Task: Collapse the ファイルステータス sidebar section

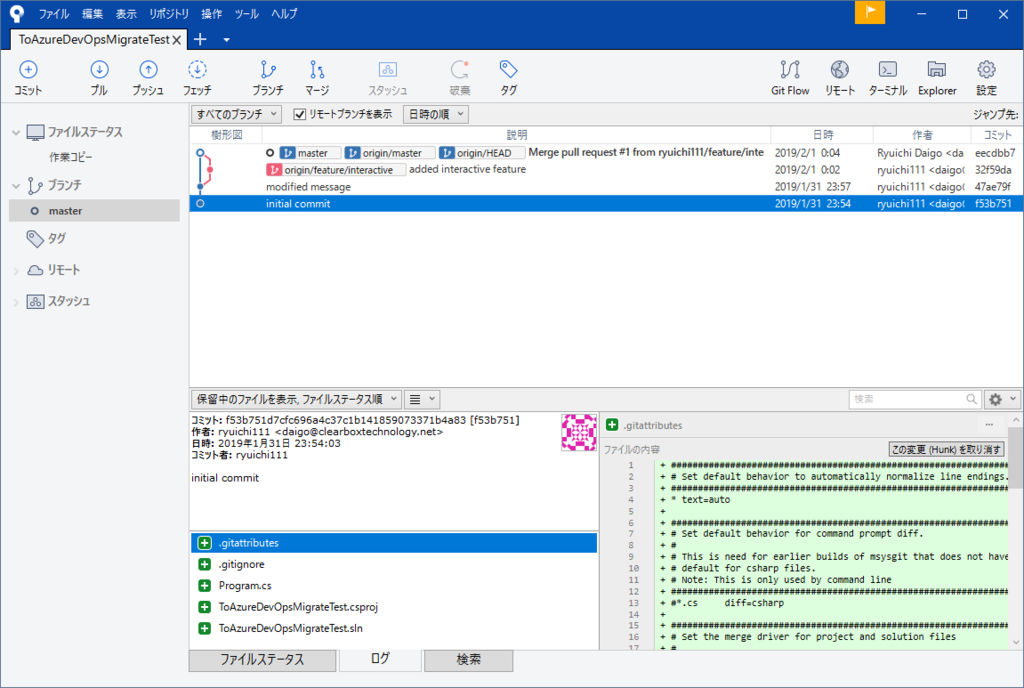Action: [16, 133]
